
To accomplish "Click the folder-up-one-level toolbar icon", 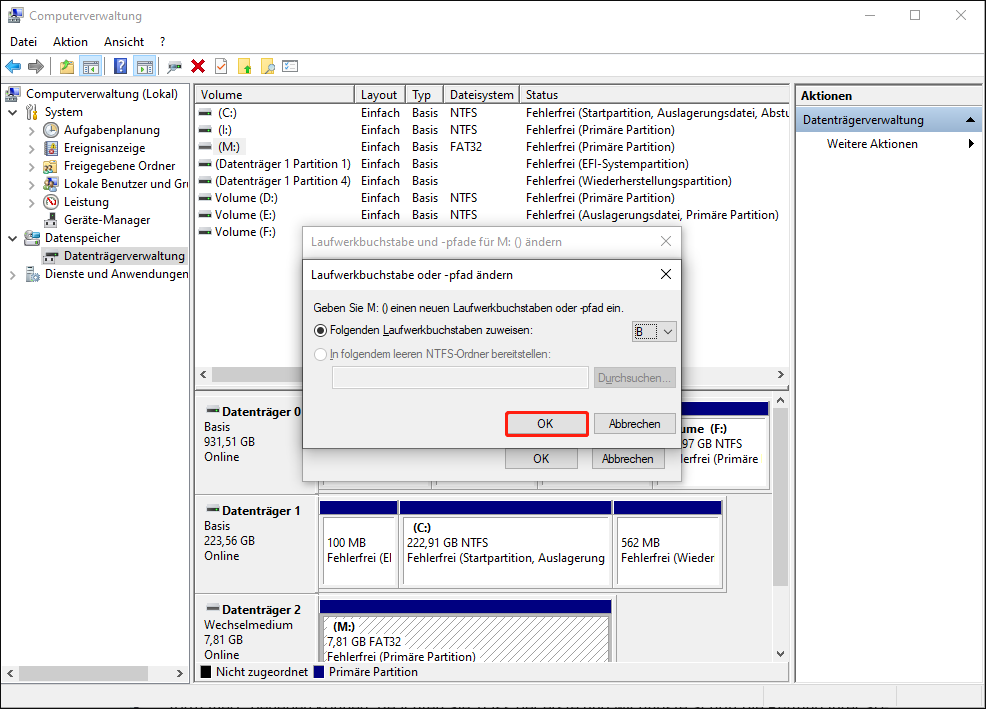I will (67, 67).
